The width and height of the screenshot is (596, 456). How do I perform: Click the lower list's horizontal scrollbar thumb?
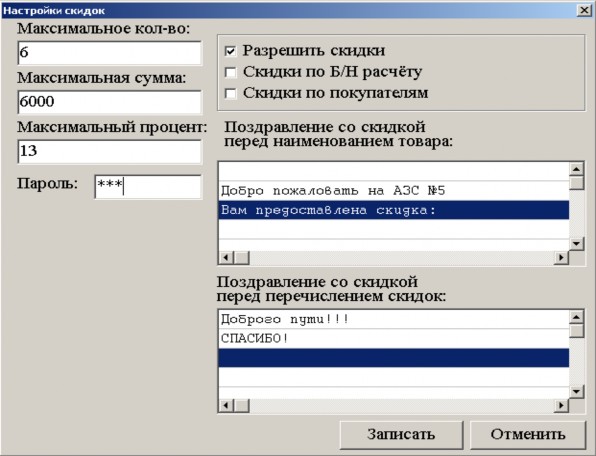click(x=241, y=406)
